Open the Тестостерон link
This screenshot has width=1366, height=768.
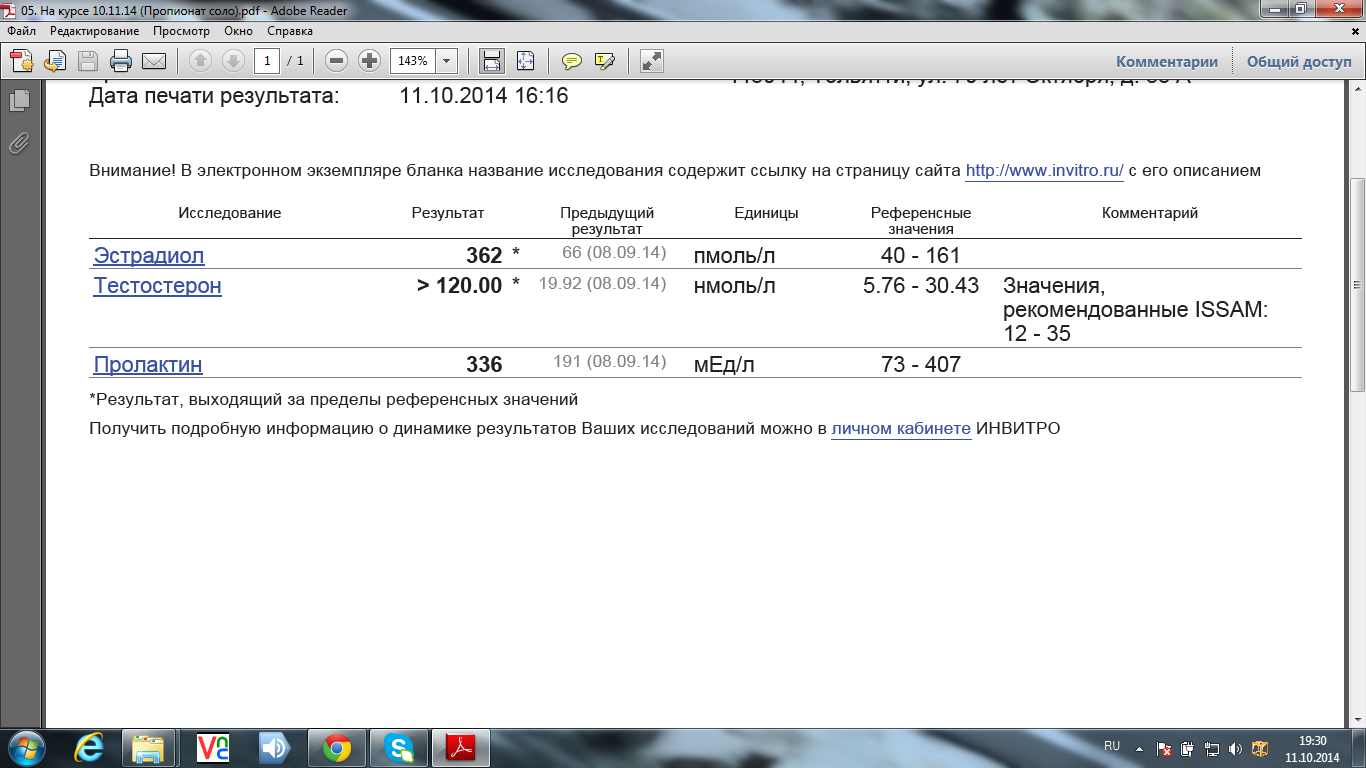(x=157, y=286)
